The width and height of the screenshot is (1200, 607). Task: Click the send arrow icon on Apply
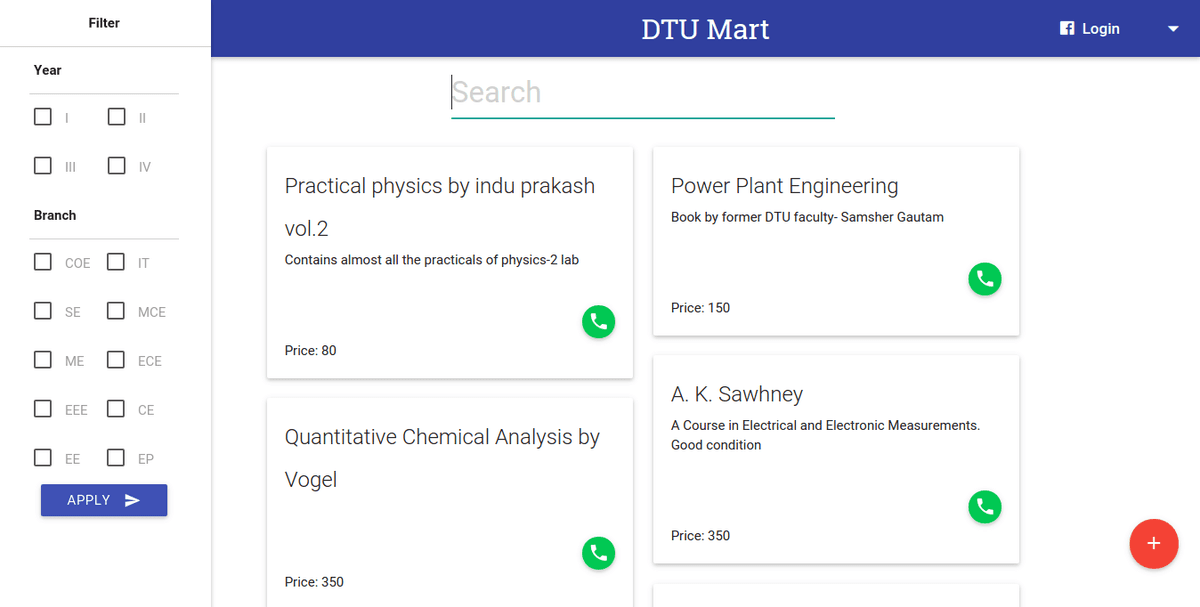click(x=132, y=500)
